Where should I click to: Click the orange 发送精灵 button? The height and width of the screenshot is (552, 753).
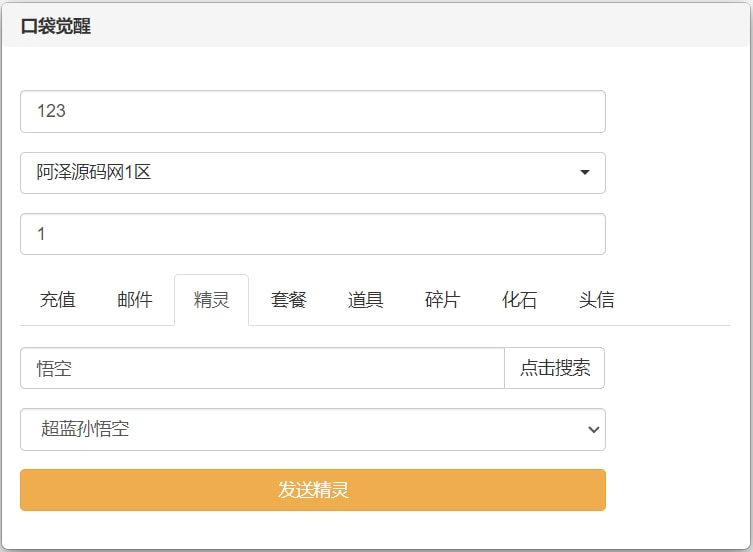[312, 490]
